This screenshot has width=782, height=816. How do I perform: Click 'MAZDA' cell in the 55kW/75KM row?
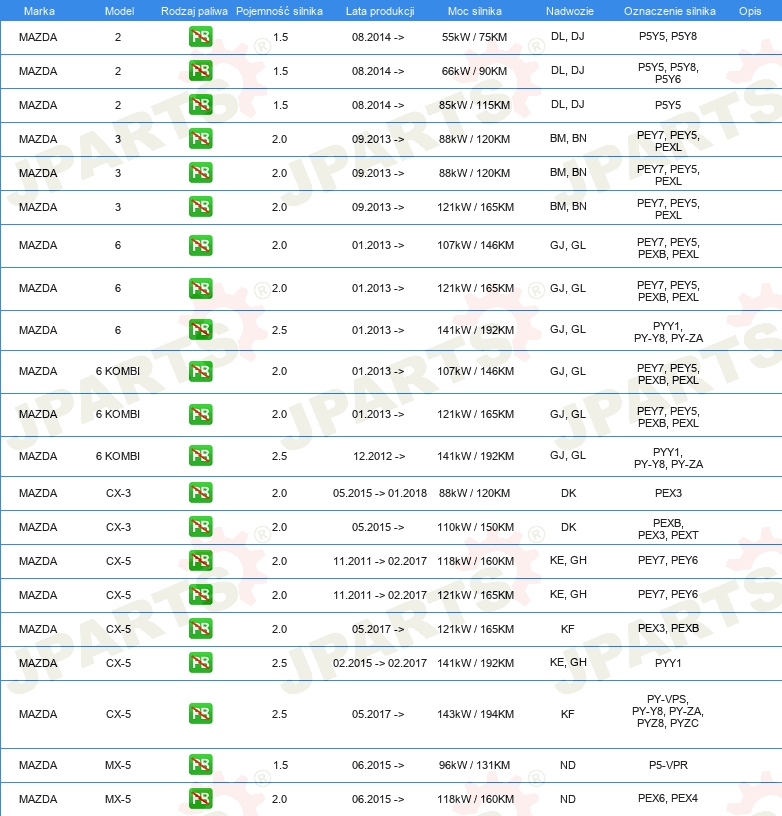(x=38, y=37)
